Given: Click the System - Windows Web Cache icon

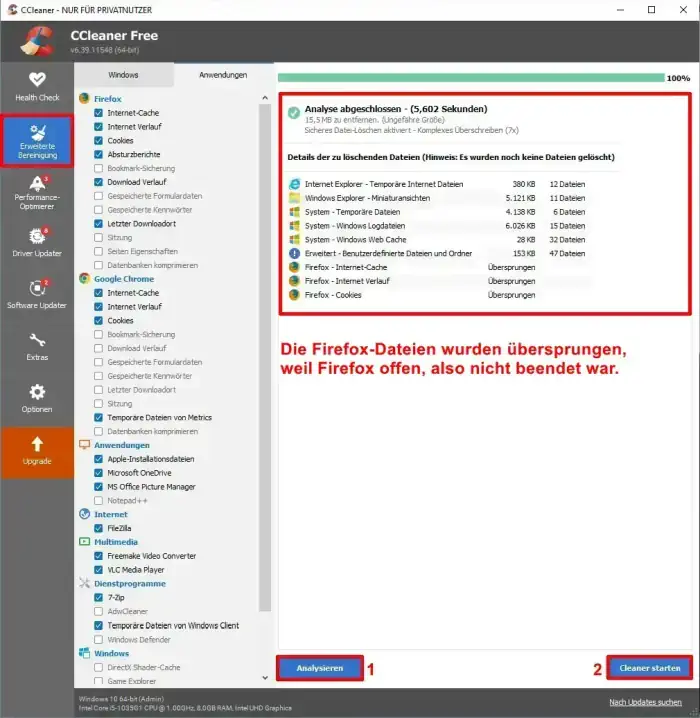Looking at the screenshot, I should [294, 239].
